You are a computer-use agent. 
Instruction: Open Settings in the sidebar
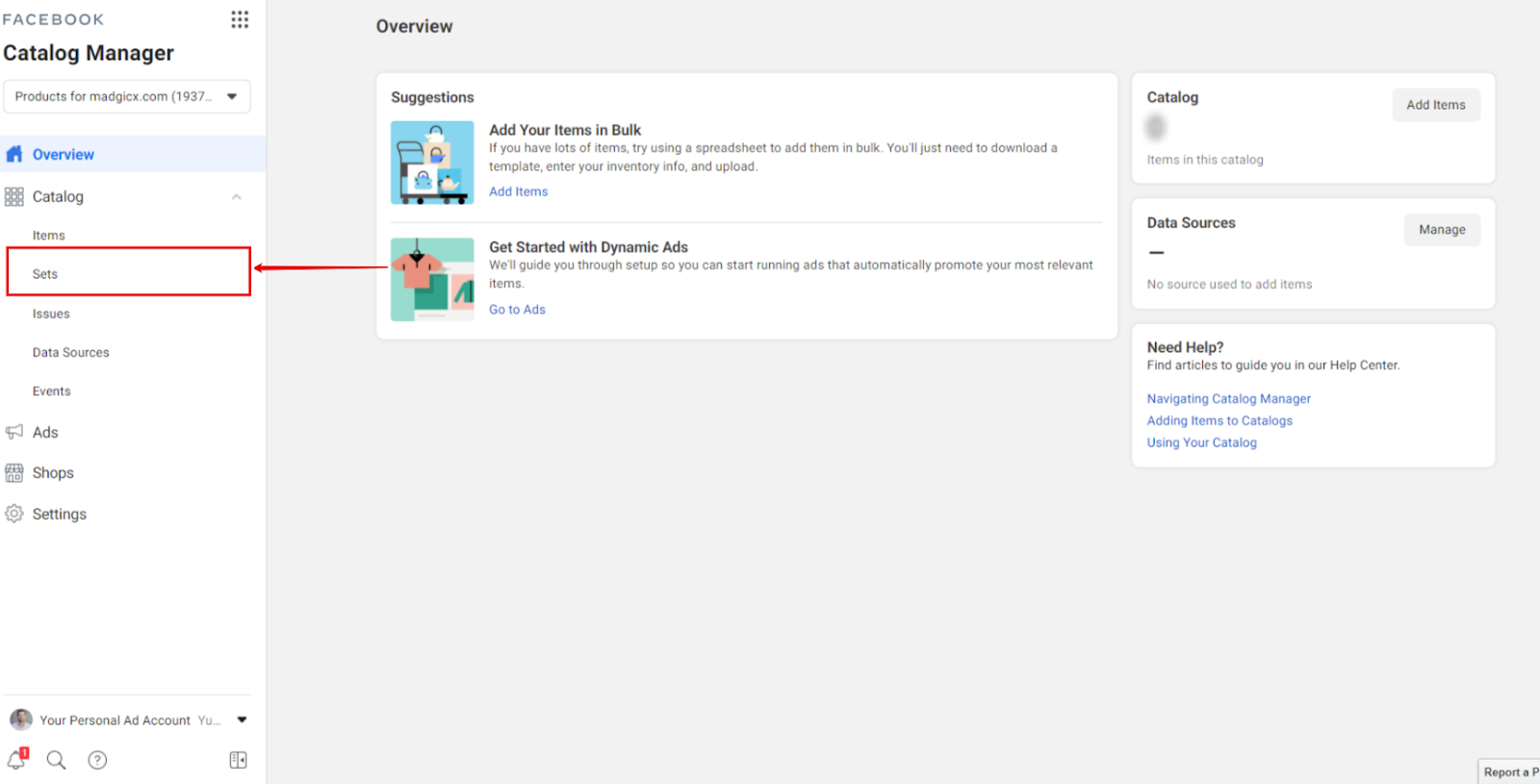click(60, 515)
